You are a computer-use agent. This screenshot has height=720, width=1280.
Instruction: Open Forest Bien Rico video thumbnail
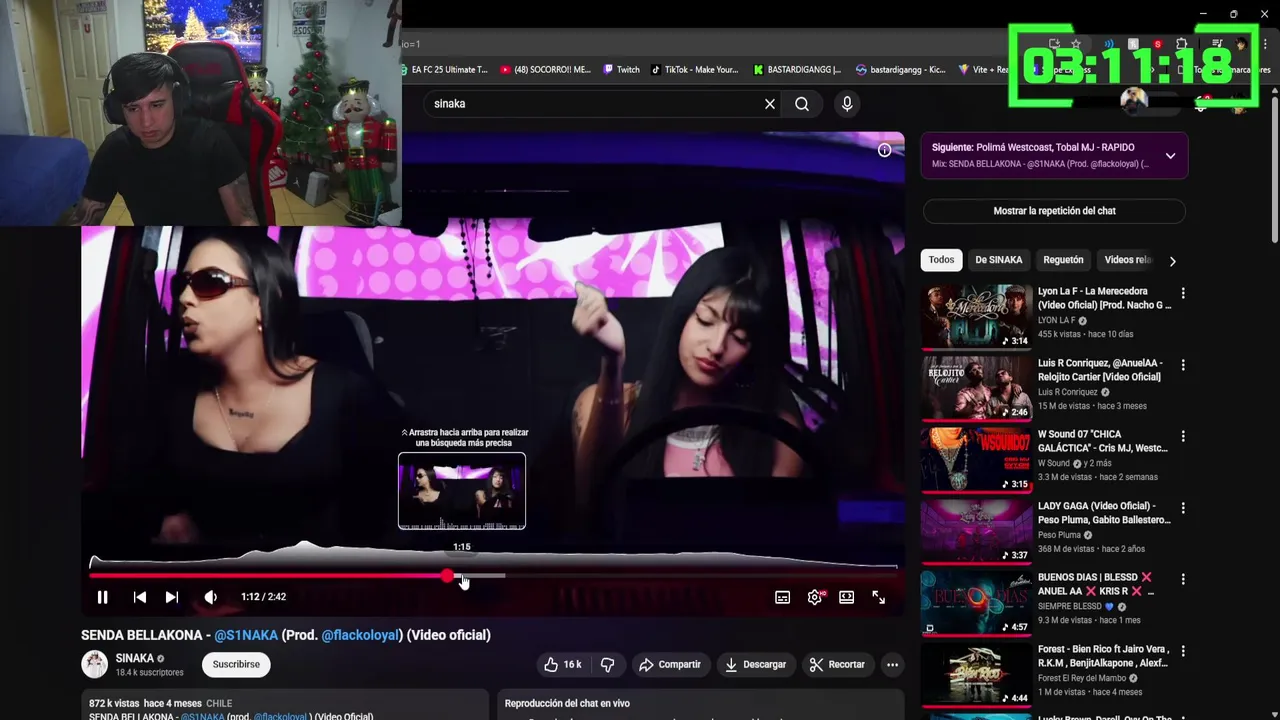pos(976,673)
